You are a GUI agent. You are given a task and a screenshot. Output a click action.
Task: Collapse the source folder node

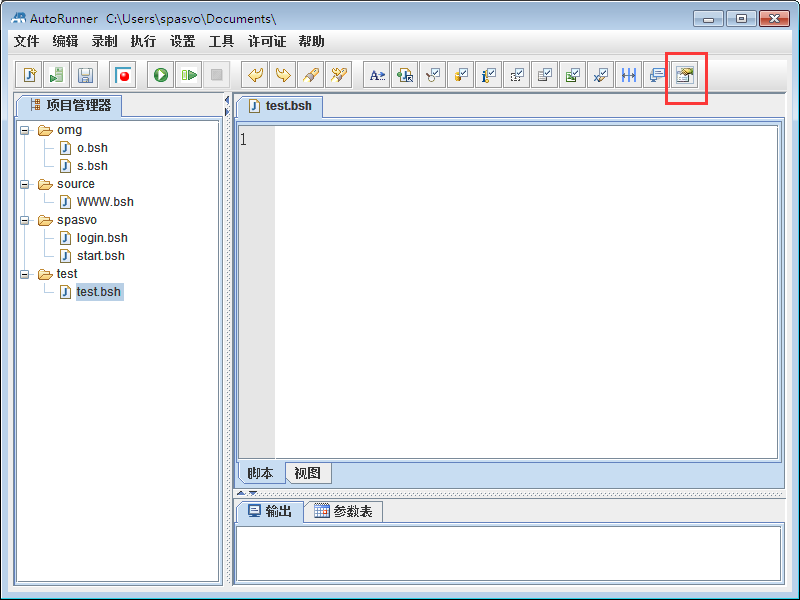point(24,184)
